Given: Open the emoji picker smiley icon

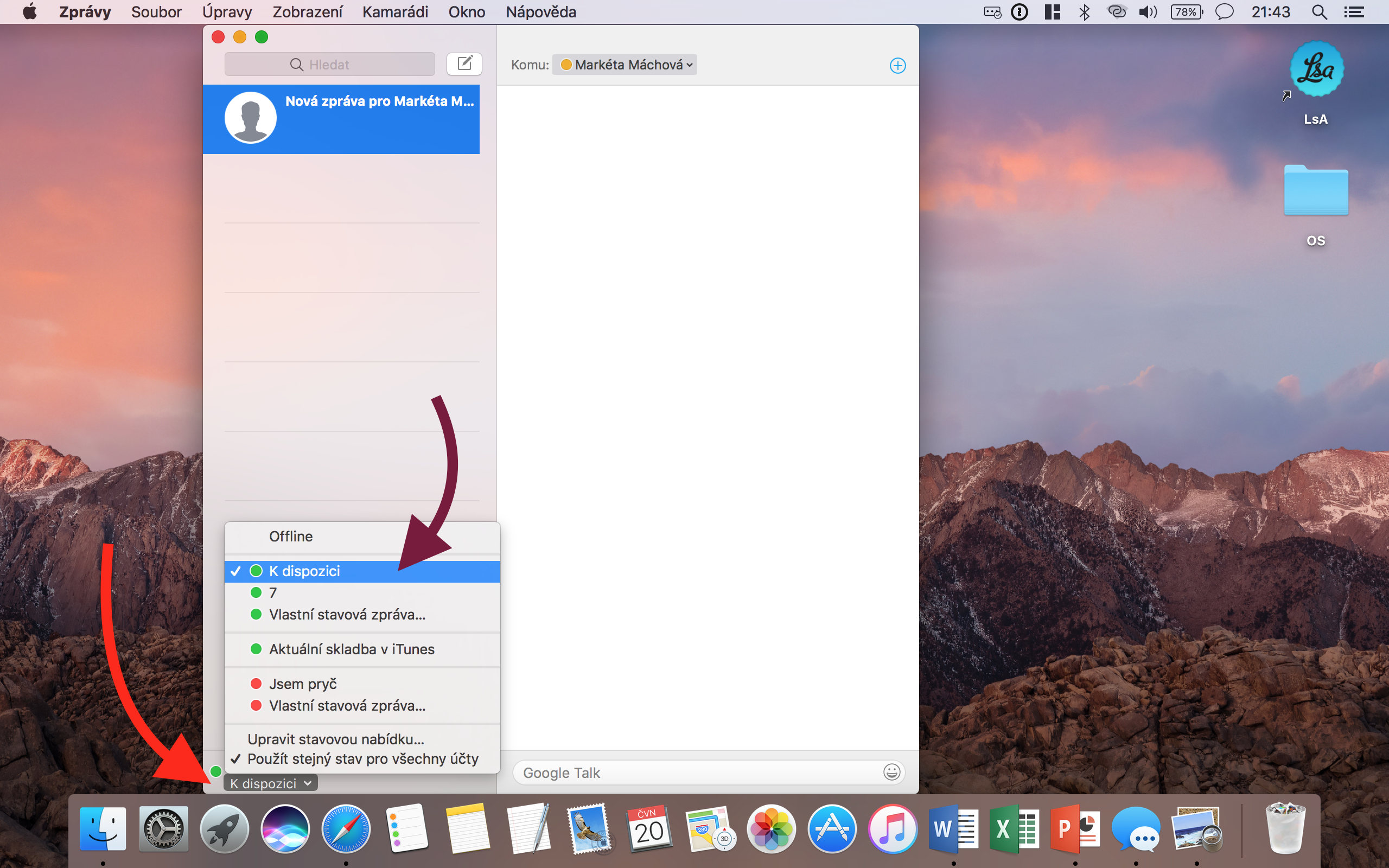Looking at the screenshot, I should pos(891,772).
